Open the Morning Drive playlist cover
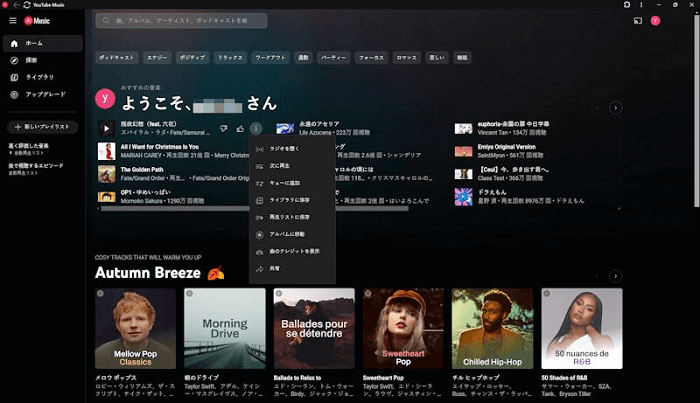Viewport: 700px width, 403px height. point(225,328)
